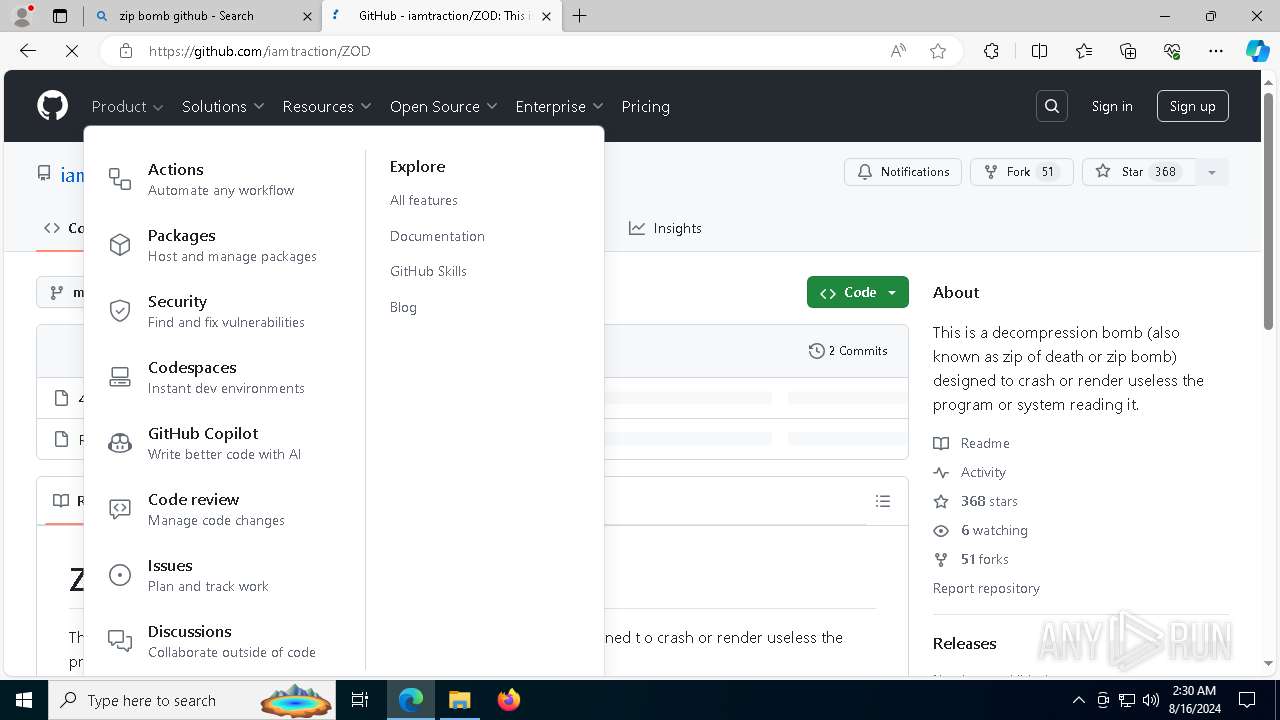
Task: Click the Fork icon
Action: [991, 172]
